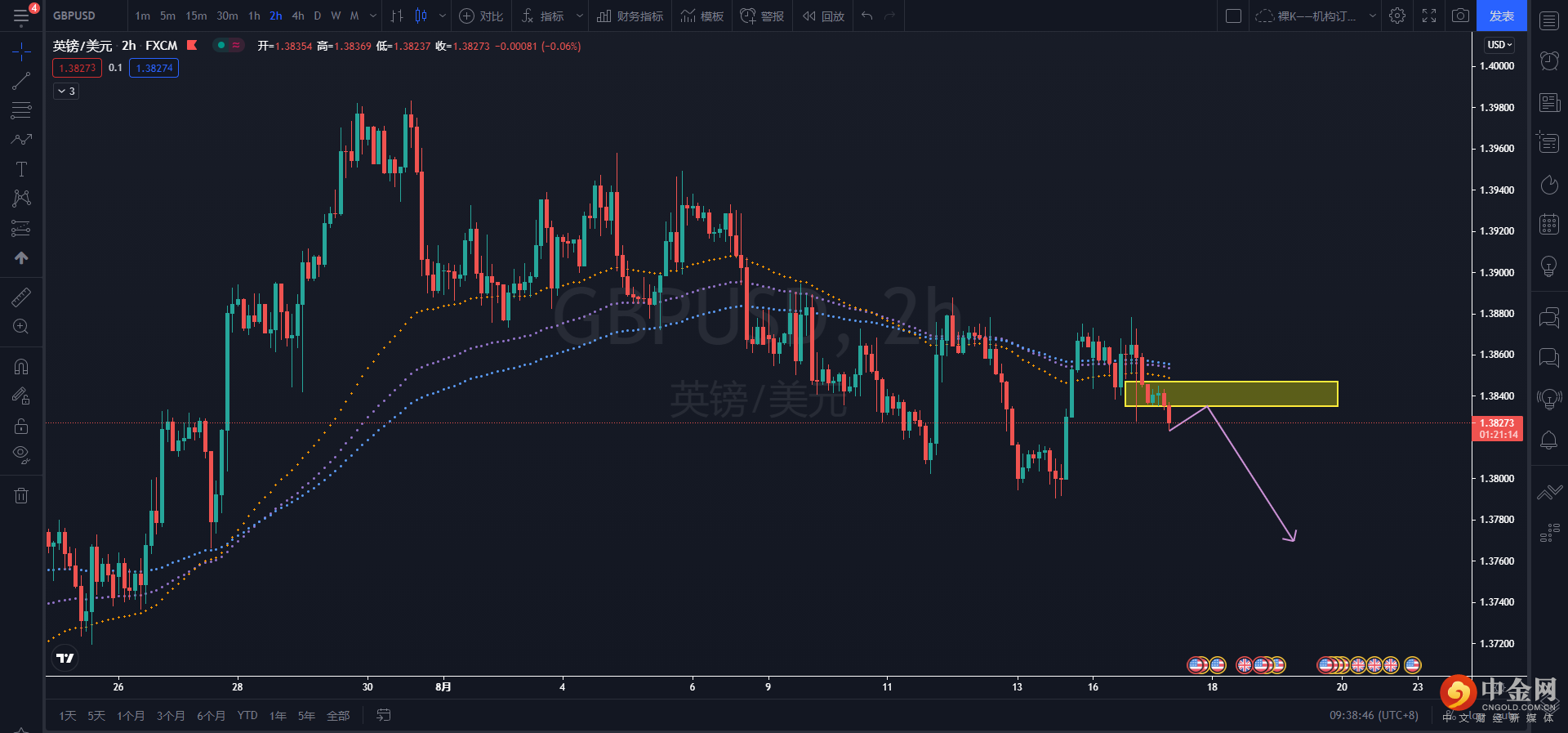1568x733 pixels.
Task: Select the trend line drawing tool
Action: click(x=21, y=81)
